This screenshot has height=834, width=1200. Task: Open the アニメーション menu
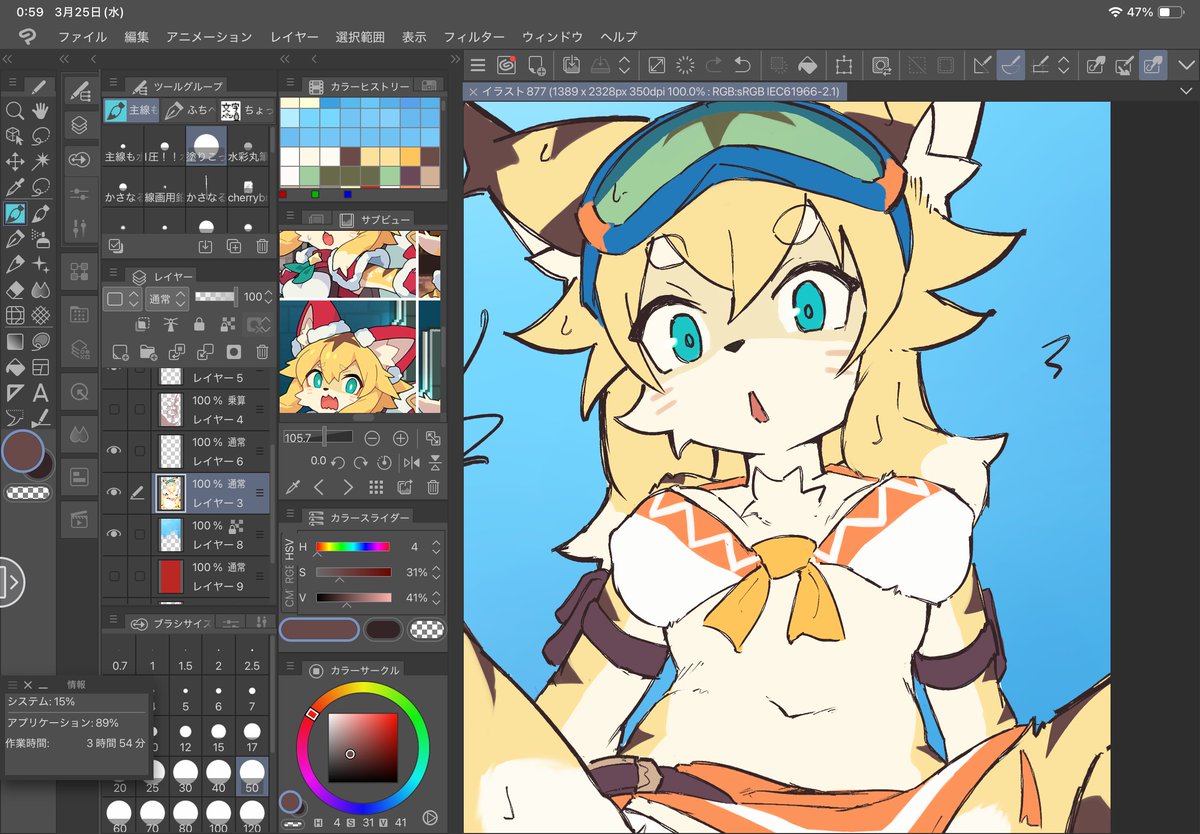pos(209,37)
